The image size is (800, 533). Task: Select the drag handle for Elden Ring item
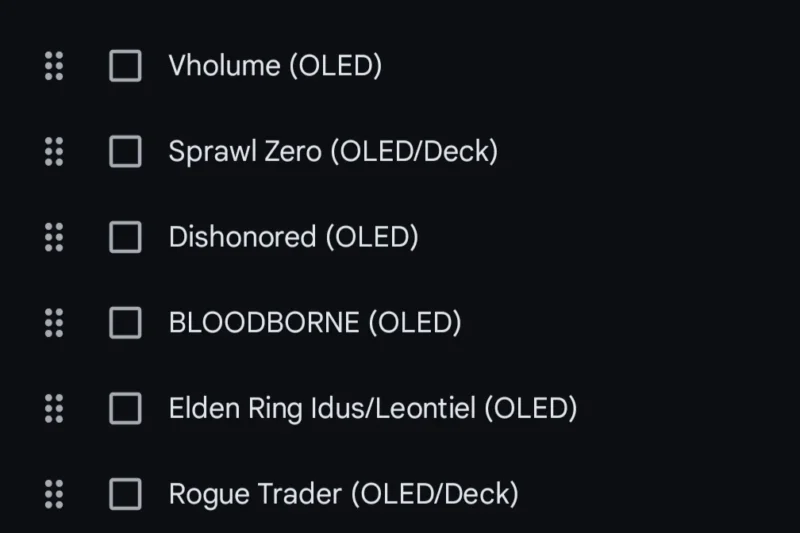[54, 409]
